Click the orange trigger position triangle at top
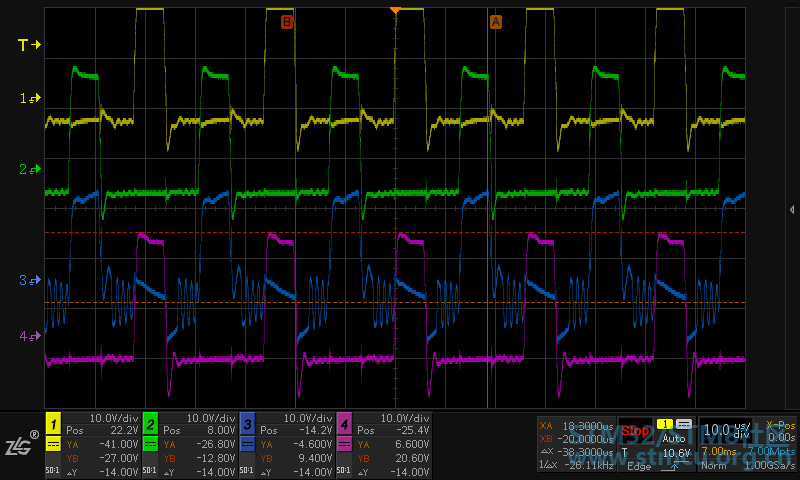Screen dimensions: 800x480 395,10
